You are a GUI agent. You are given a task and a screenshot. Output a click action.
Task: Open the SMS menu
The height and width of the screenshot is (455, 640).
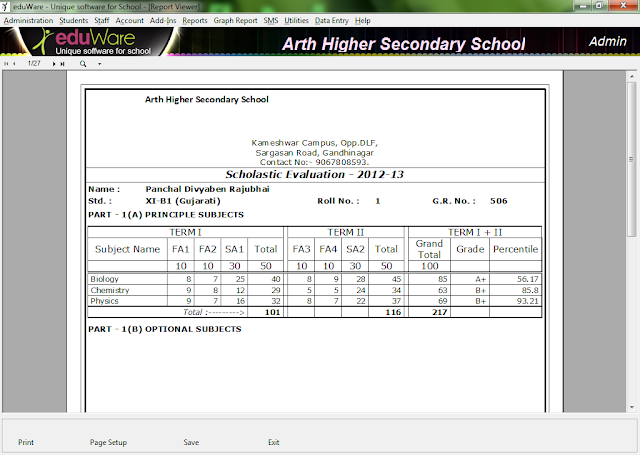(x=271, y=20)
